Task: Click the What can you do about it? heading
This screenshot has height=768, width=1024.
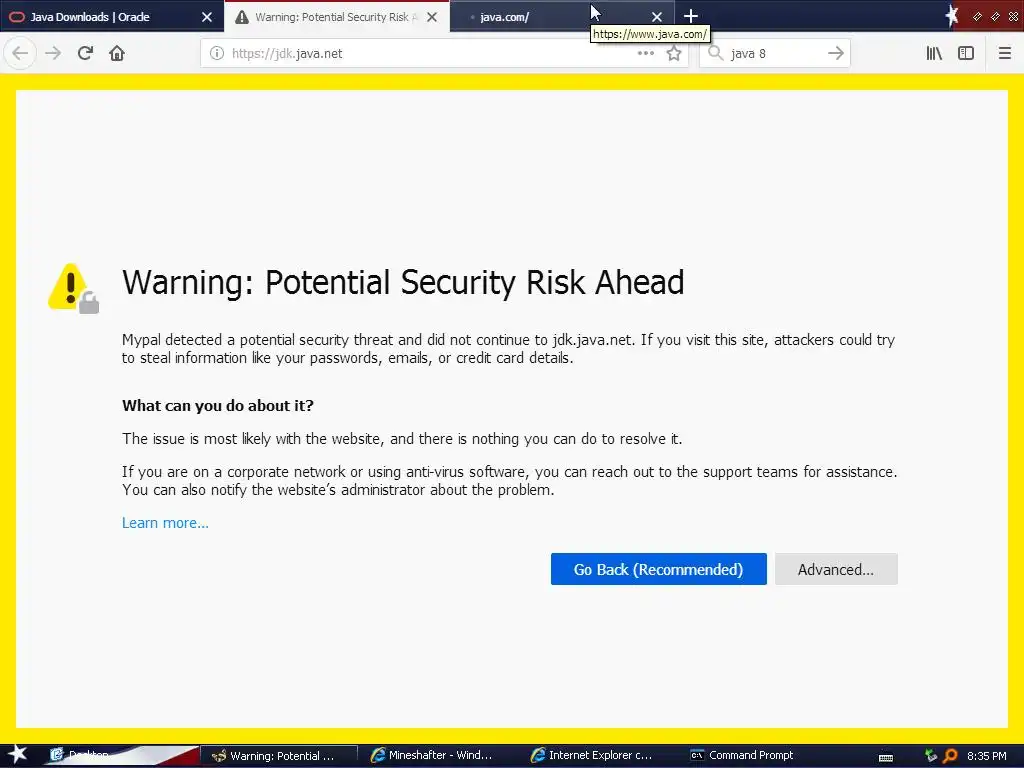Action: click(x=217, y=406)
